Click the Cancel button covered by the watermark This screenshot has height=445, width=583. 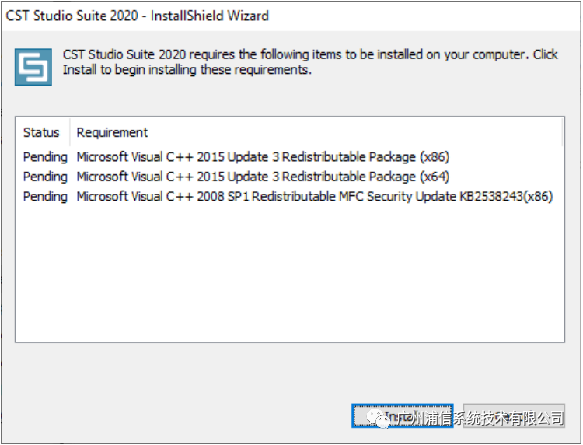point(514,416)
